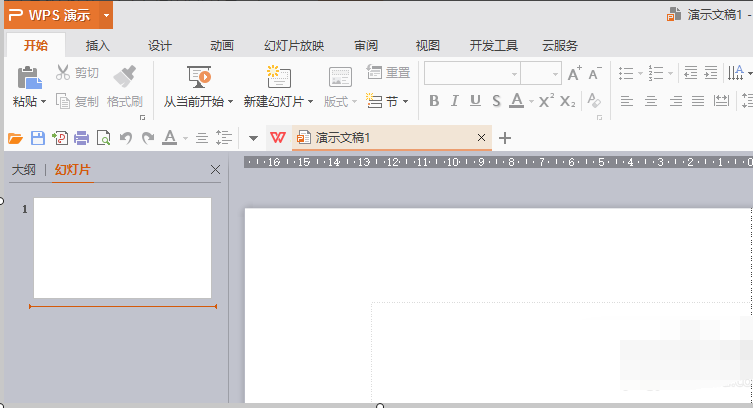753x408 pixels.
Task: Open the font name combo box
Action: click(472, 73)
